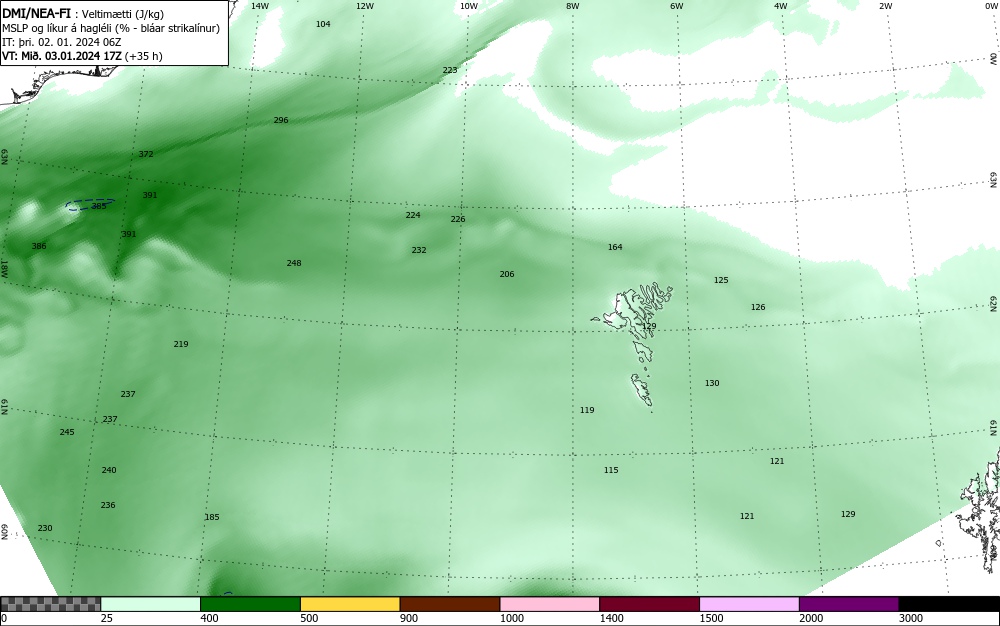This screenshot has width=1000, height=626.
Task: Click the map value 245
Action: pyautogui.click(x=67, y=432)
